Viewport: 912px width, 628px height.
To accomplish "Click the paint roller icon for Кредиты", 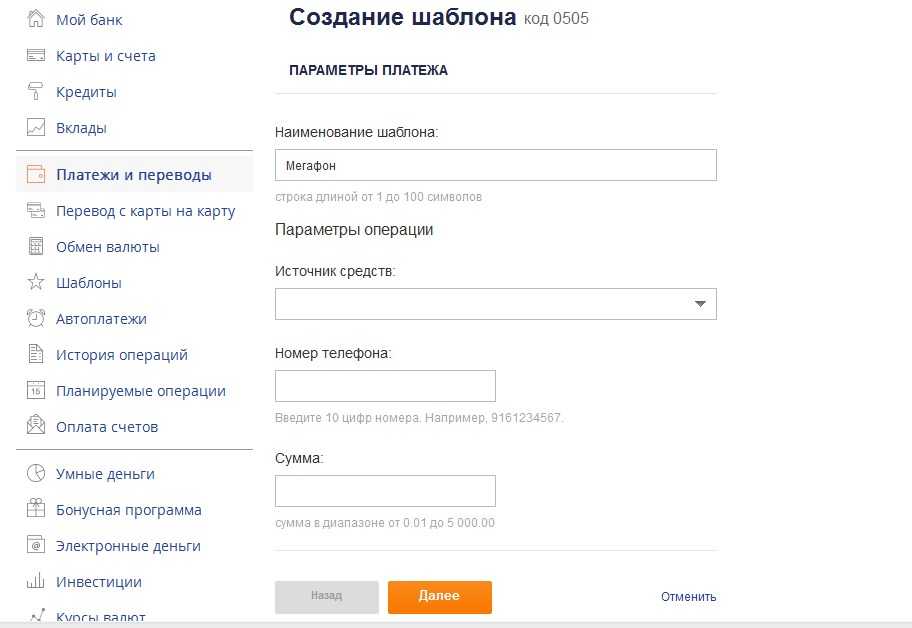I will pyautogui.click(x=36, y=92).
